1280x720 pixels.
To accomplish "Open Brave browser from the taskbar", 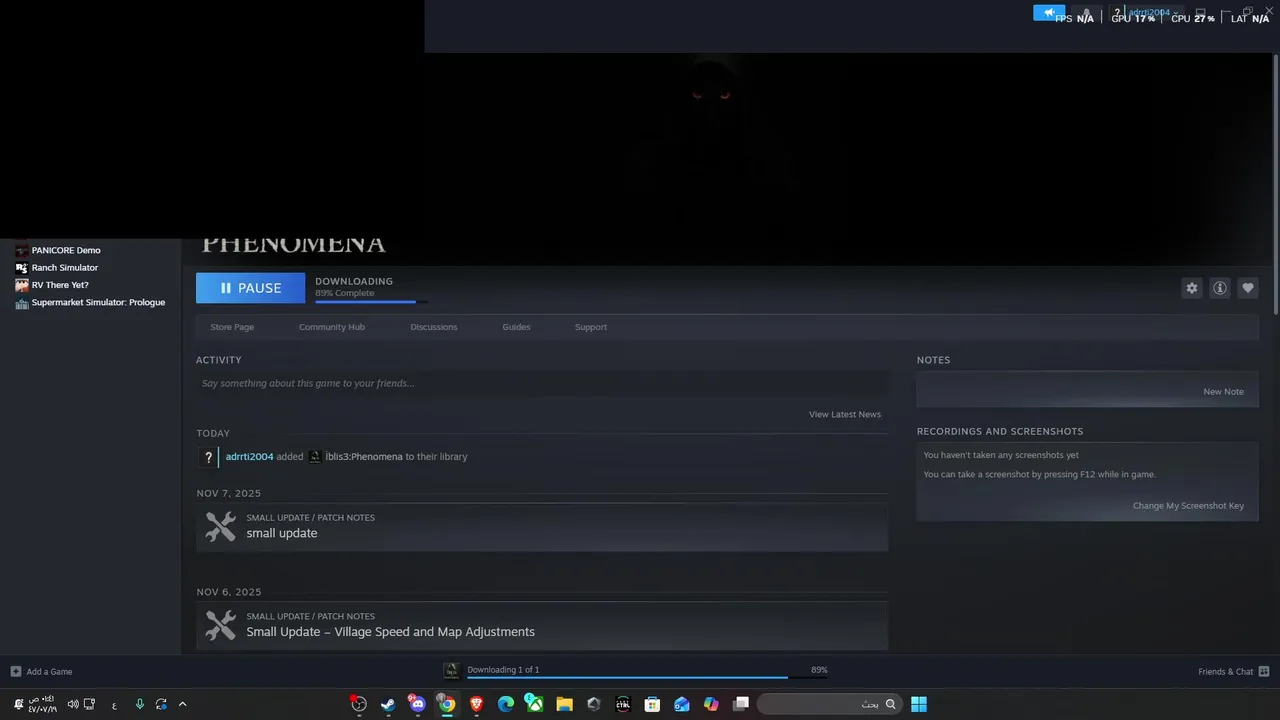I will pyautogui.click(x=476, y=704).
